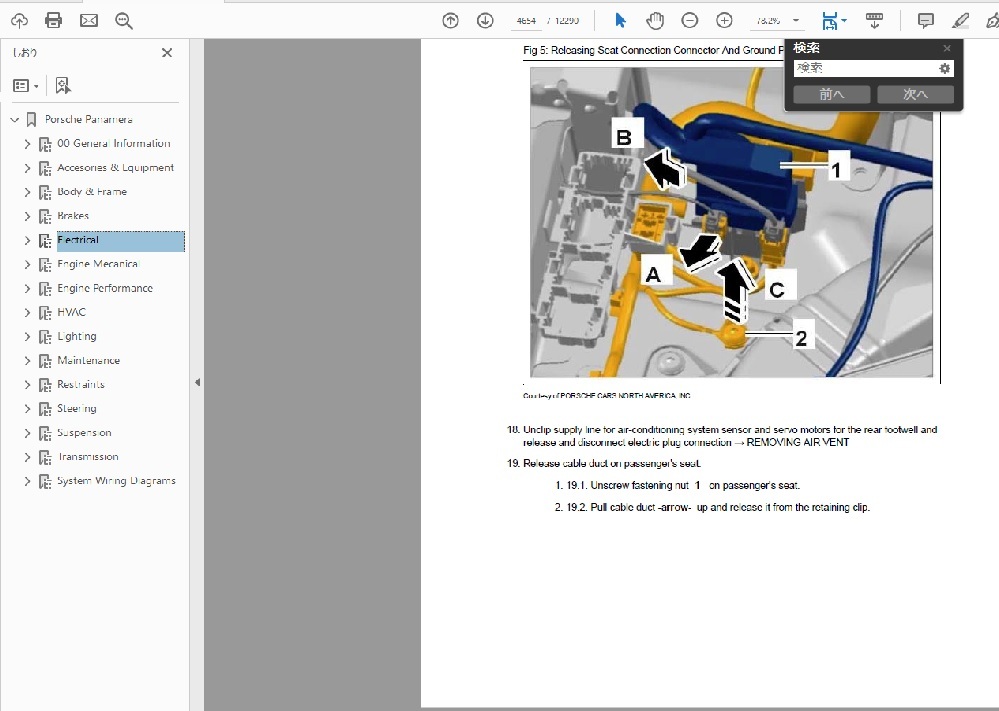The height and width of the screenshot is (711, 999).
Task: Expand Engine Mechanical bookmark
Action: coord(27,264)
